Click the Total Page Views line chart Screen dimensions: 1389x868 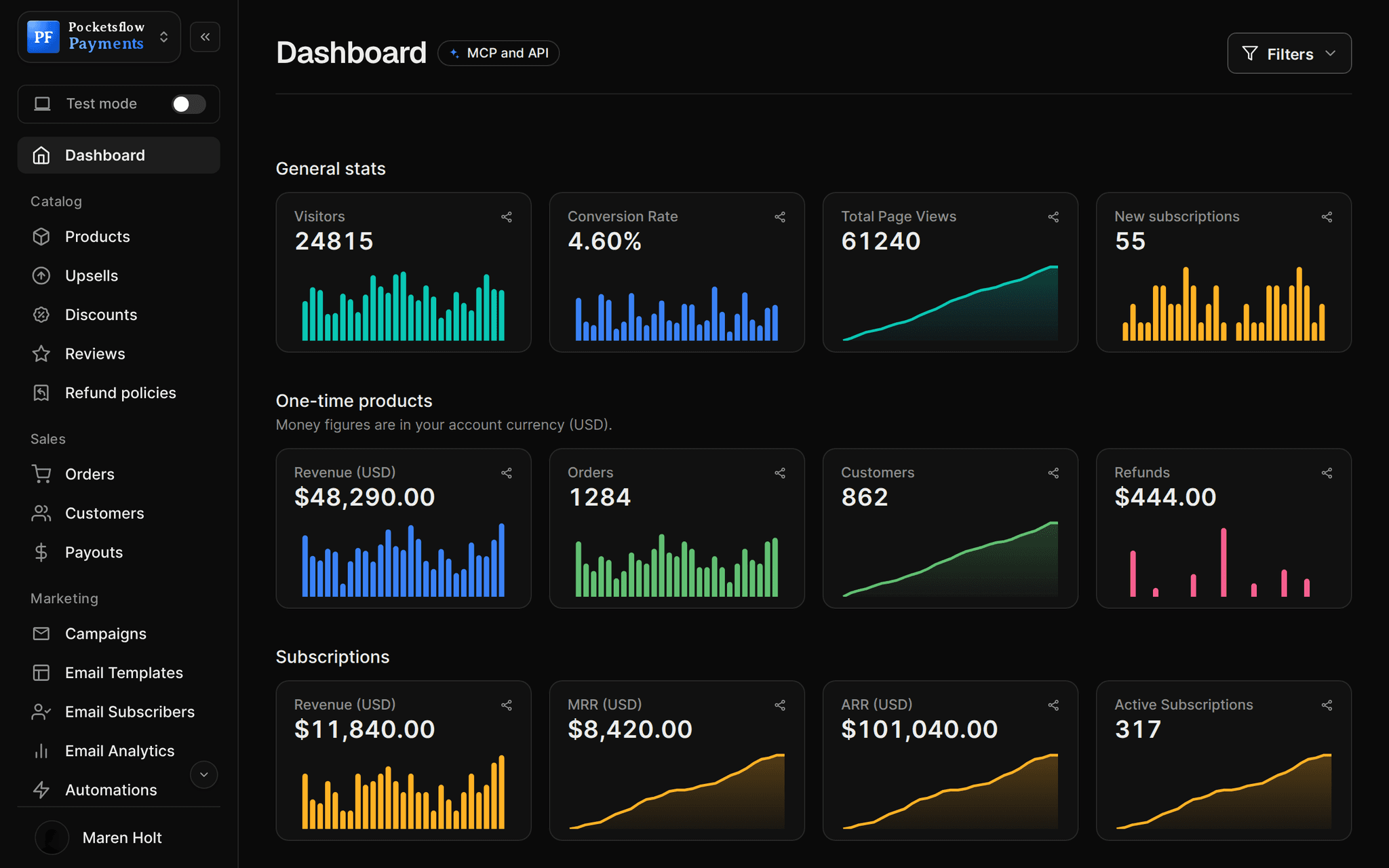pos(950,303)
